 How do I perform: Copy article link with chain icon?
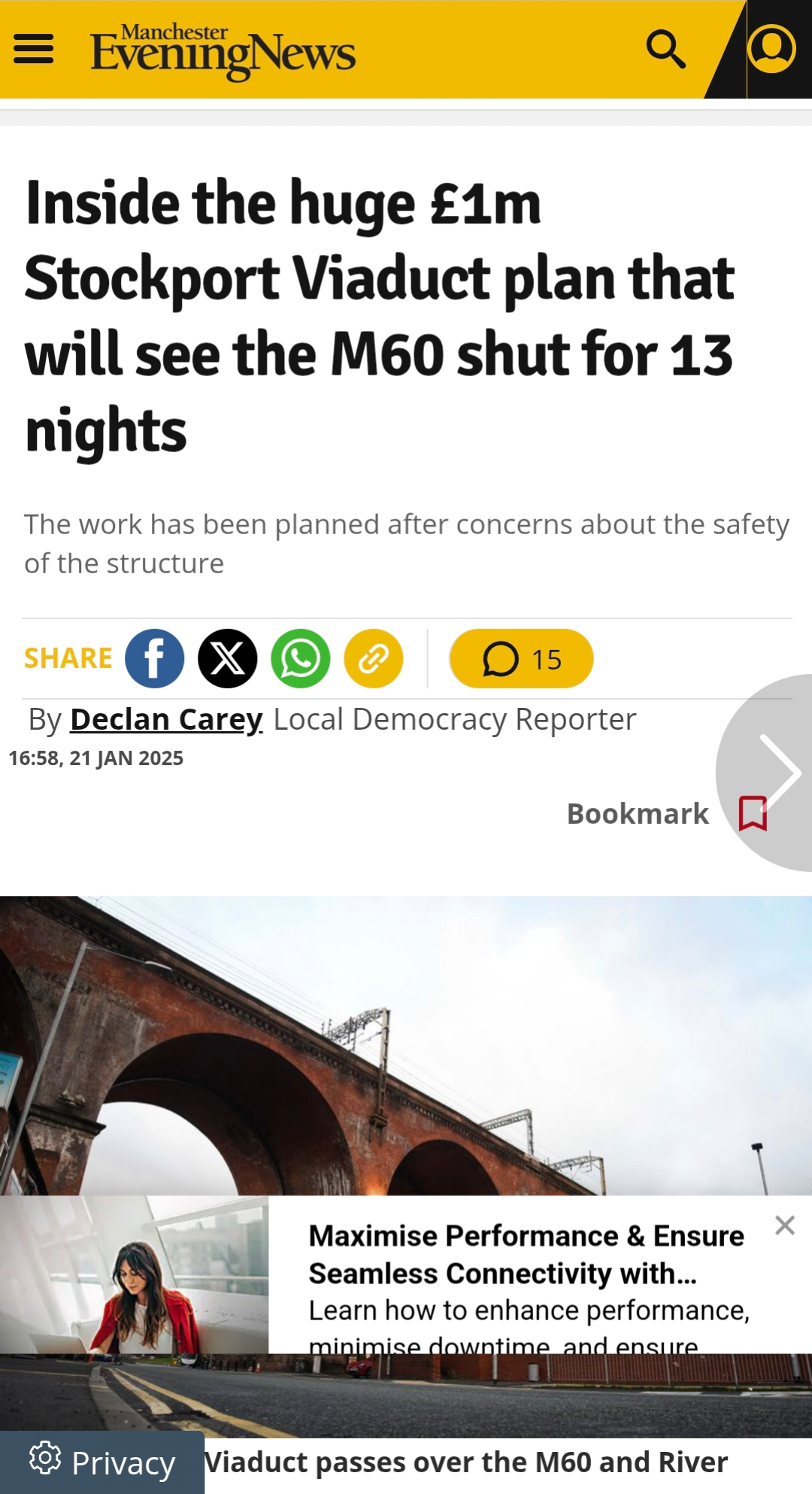pos(374,658)
